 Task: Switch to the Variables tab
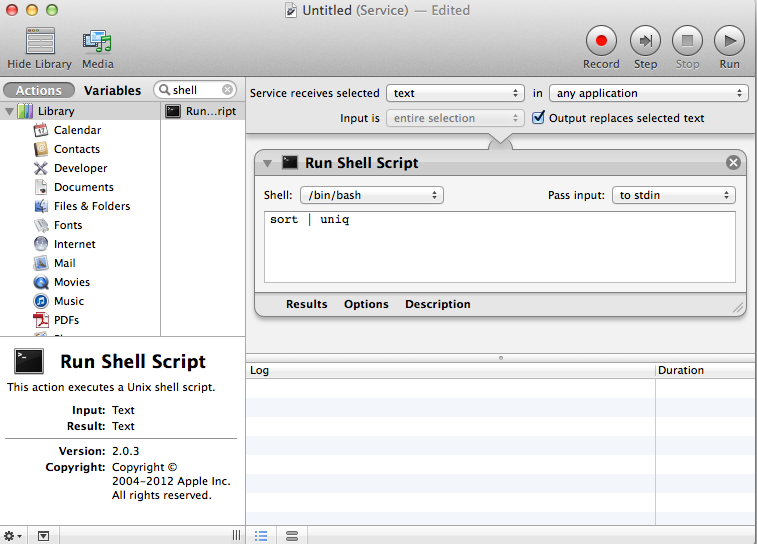point(112,90)
